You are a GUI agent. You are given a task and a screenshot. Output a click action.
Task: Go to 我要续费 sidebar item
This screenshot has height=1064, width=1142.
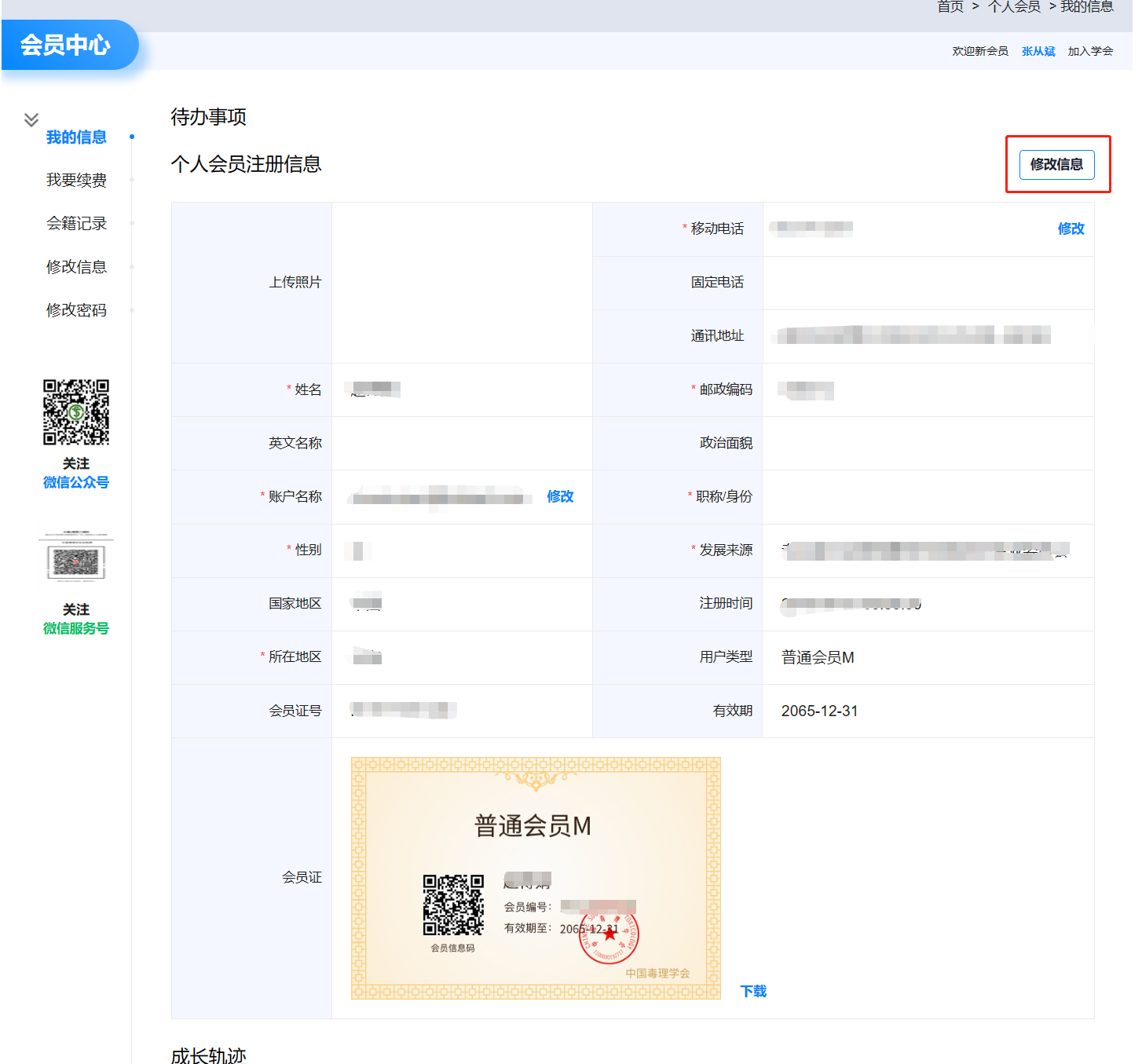click(76, 181)
